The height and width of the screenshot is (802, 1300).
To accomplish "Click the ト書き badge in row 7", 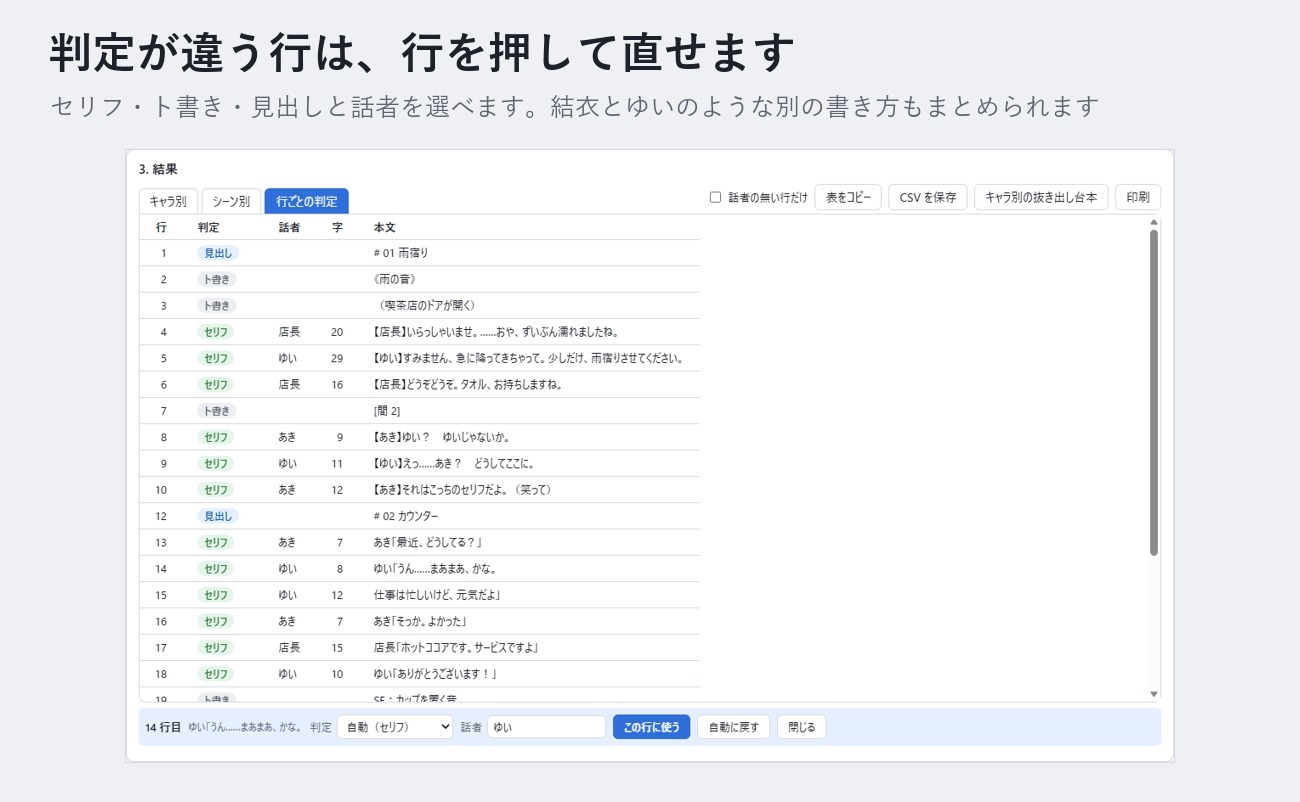I will point(217,411).
